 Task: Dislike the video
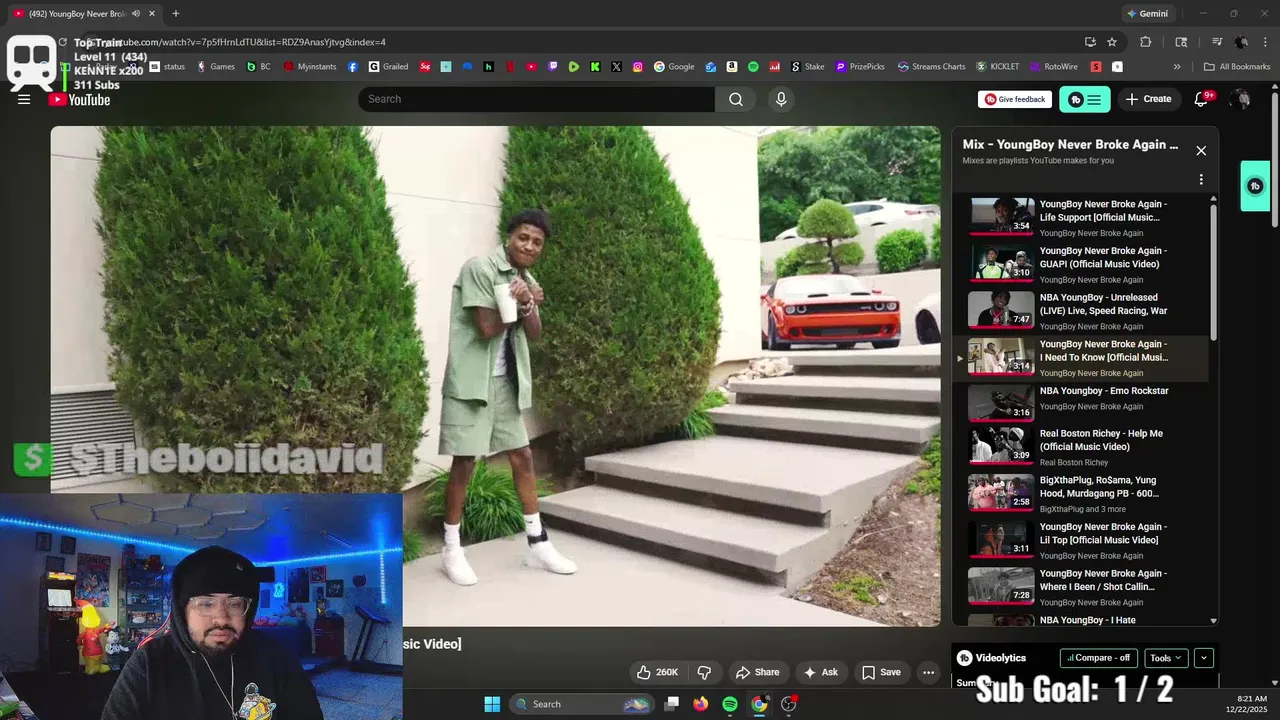click(704, 672)
